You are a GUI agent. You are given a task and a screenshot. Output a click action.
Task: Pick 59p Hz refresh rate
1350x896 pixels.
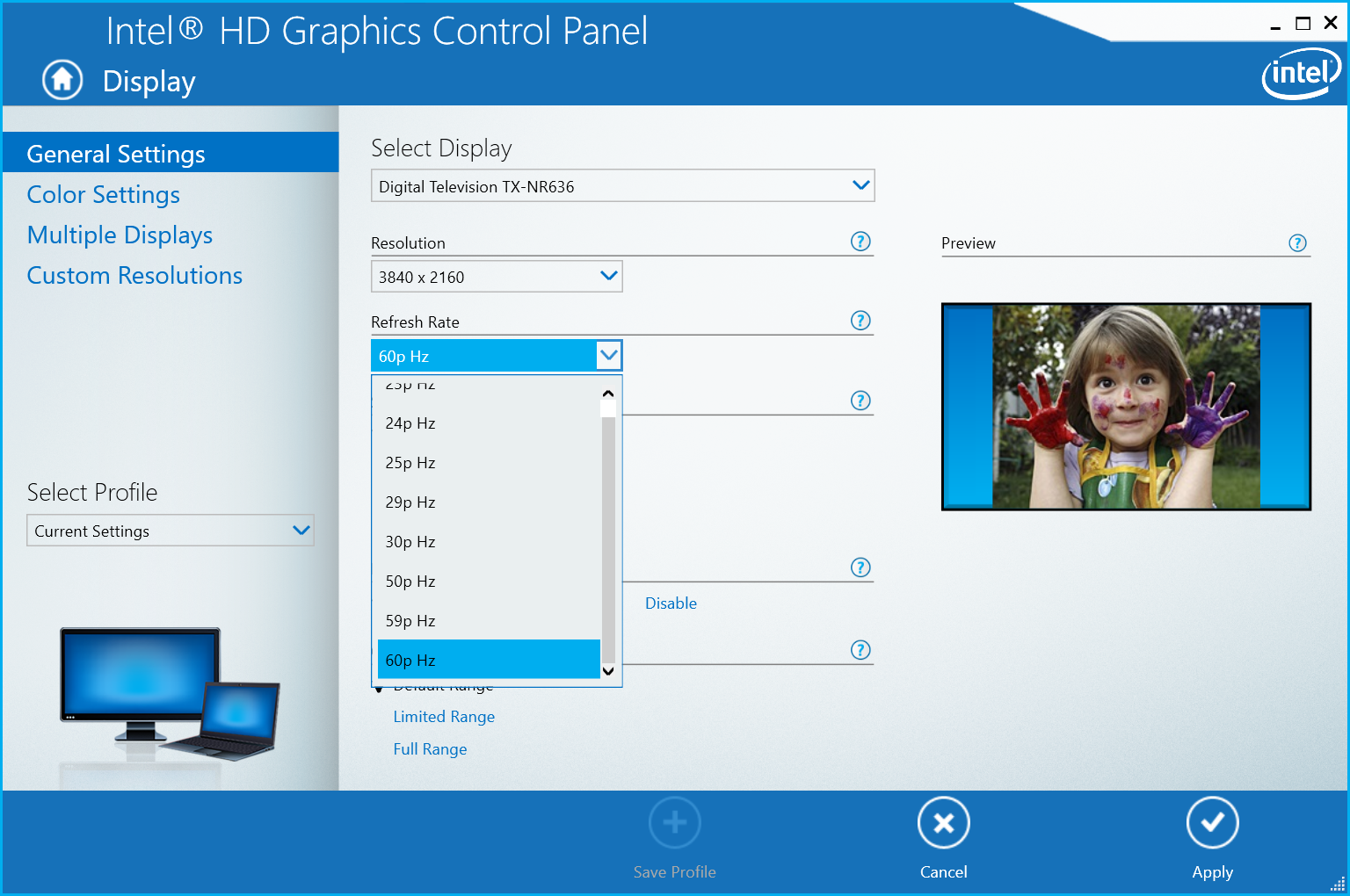click(x=489, y=621)
